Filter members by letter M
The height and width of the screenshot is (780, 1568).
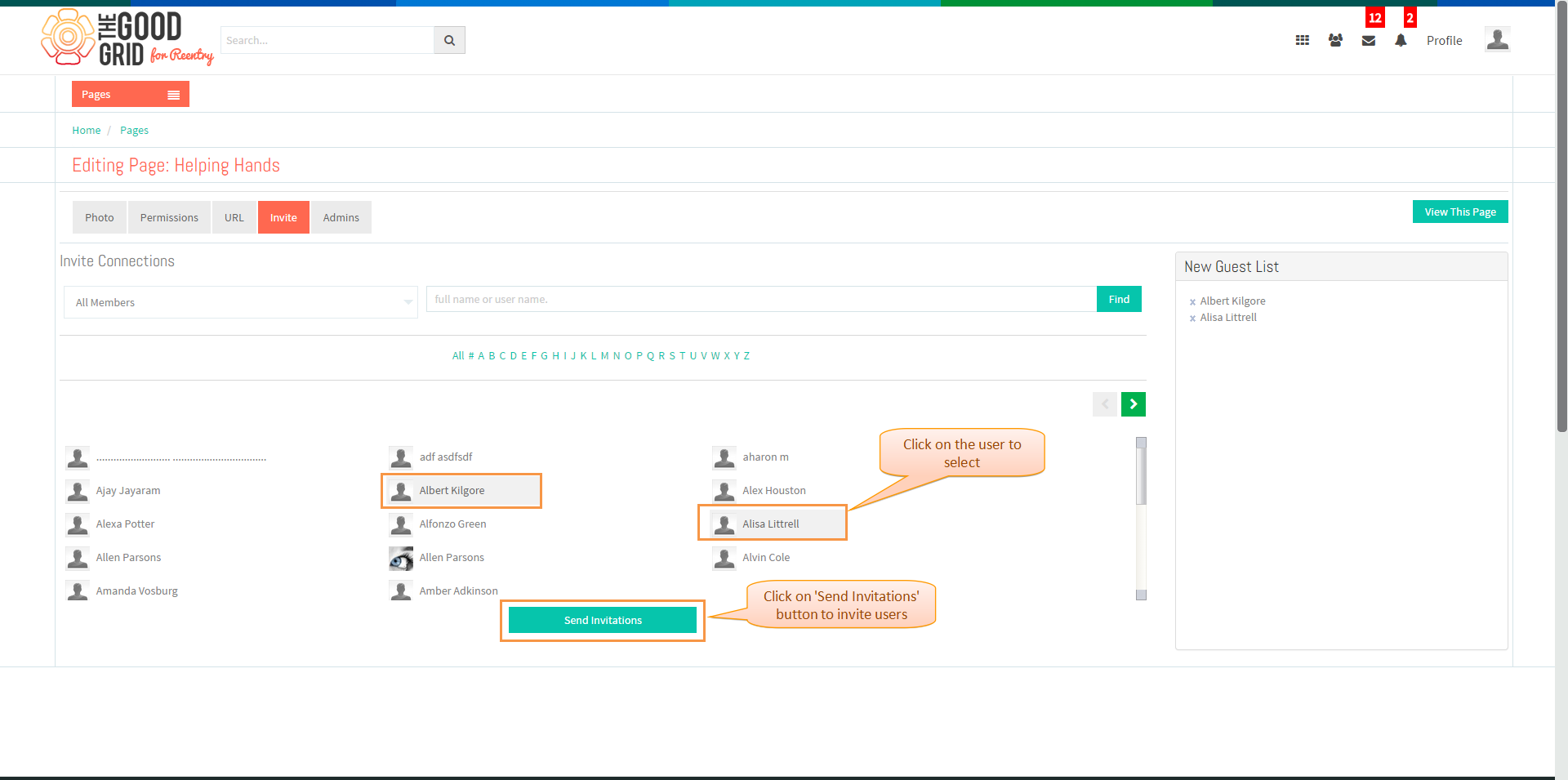[604, 356]
